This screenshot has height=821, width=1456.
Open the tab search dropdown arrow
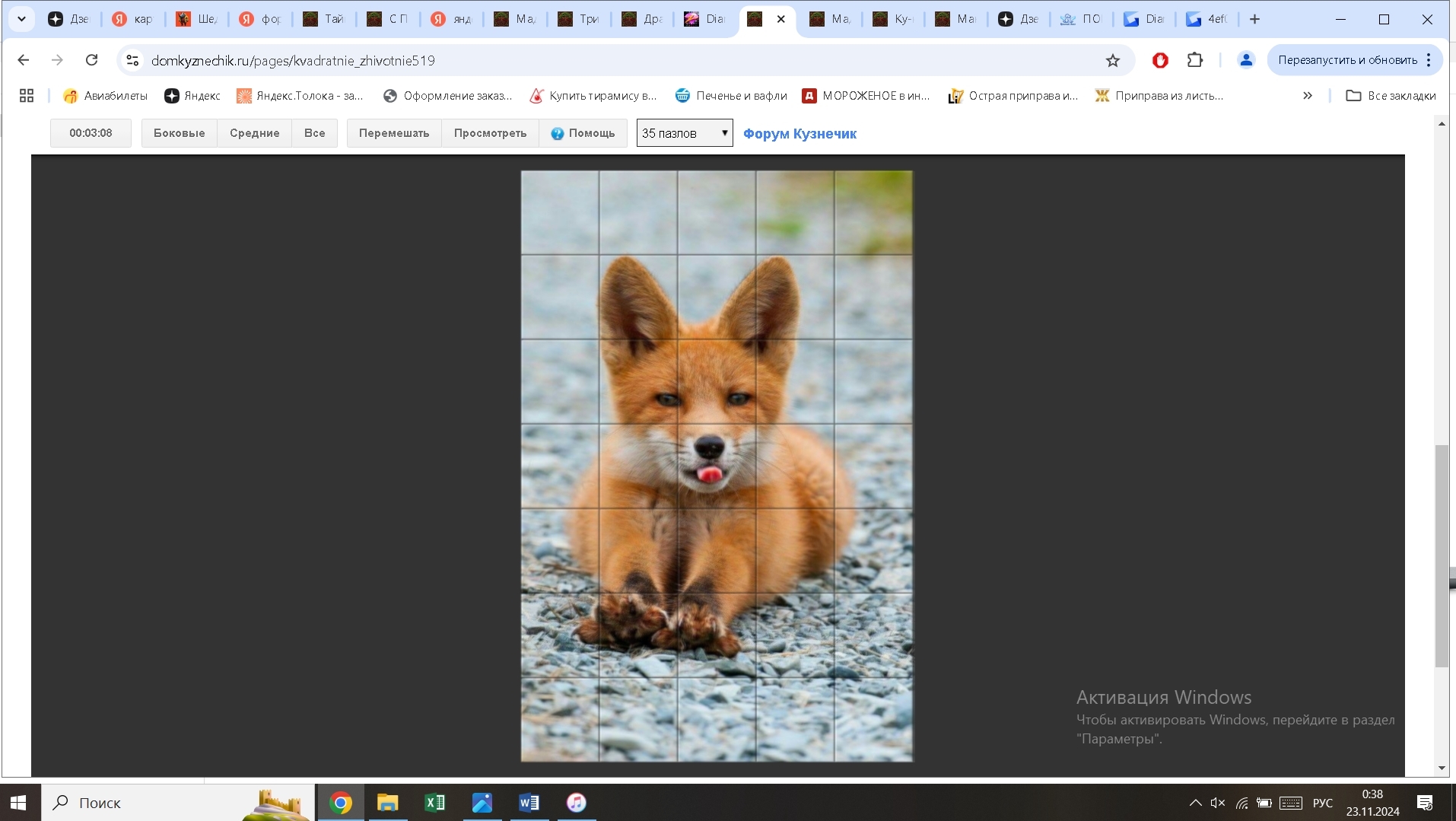pyautogui.click(x=22, y=19)
